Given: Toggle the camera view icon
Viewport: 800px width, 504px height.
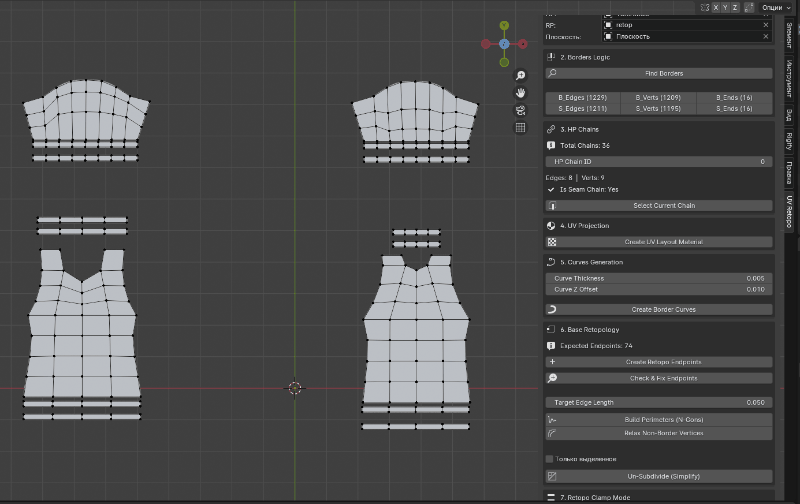Looking at the screenshot, I should (x=520, y=110).
